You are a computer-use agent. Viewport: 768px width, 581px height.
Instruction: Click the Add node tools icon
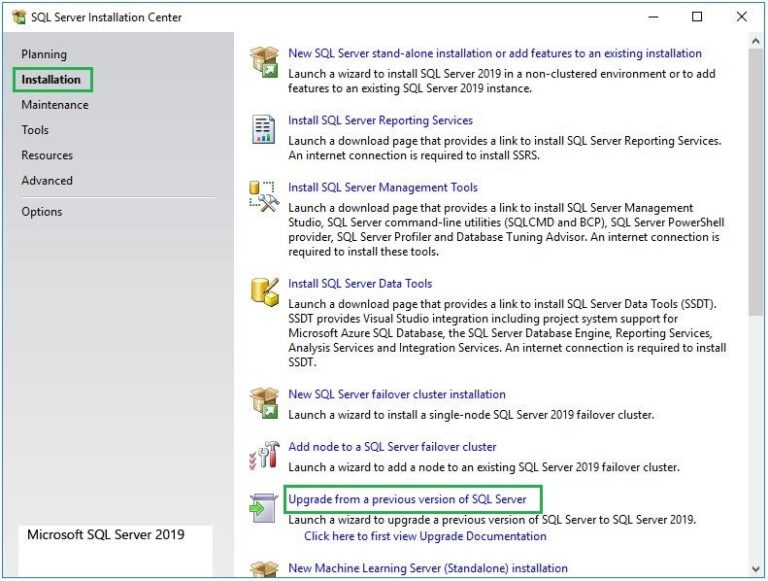(x=264, y=455)
